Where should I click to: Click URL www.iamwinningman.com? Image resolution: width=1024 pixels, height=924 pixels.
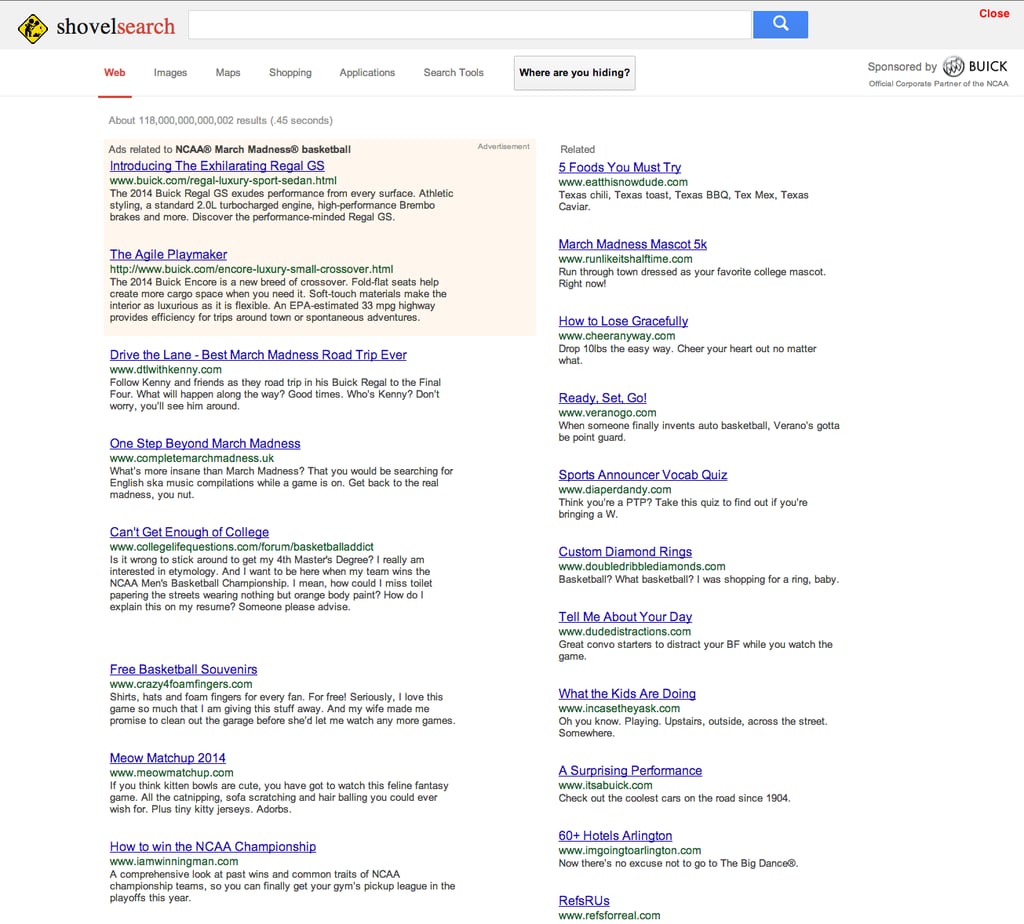tap(174, 862)
